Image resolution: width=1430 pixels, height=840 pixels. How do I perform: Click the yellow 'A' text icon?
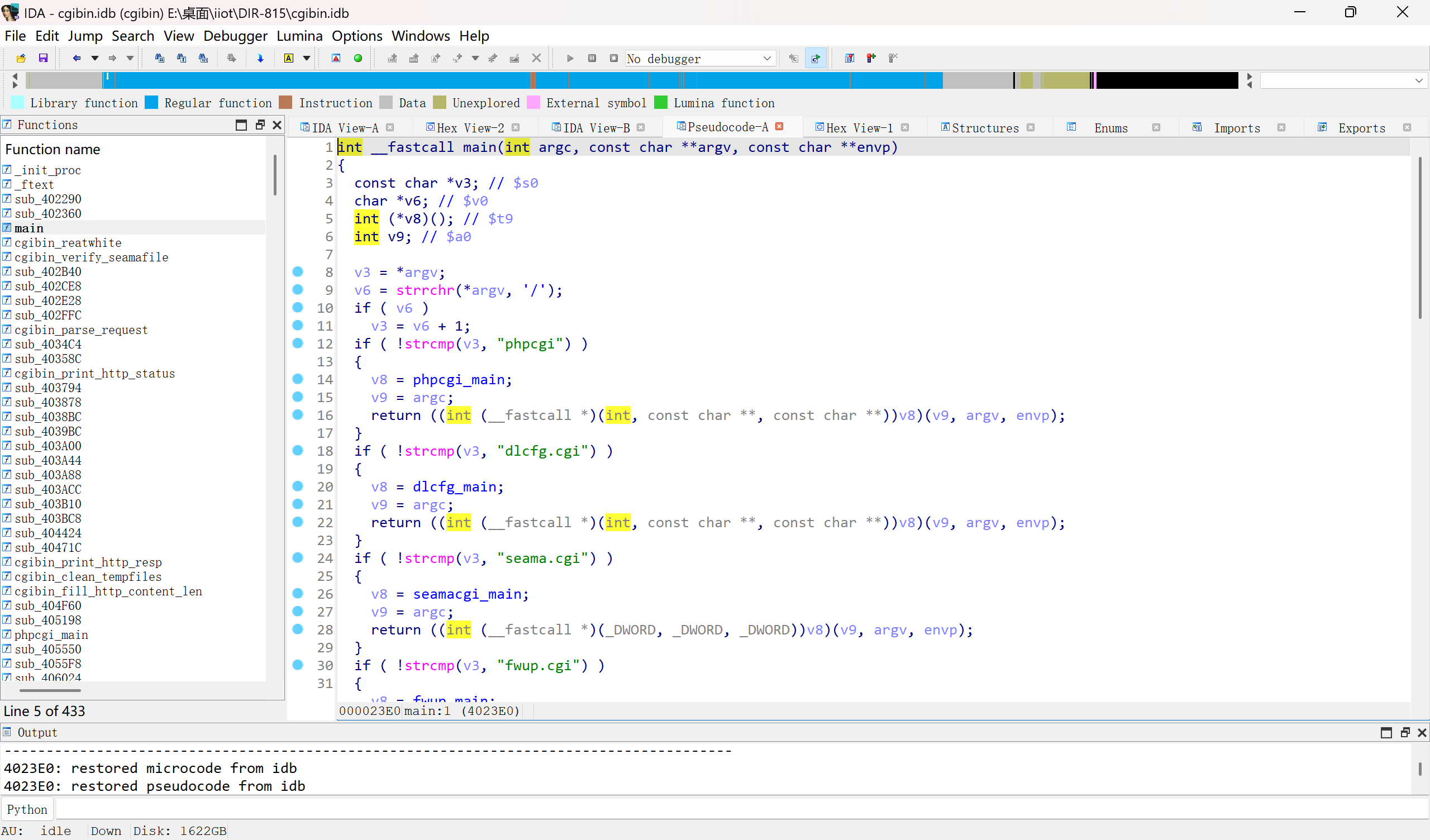289,58
